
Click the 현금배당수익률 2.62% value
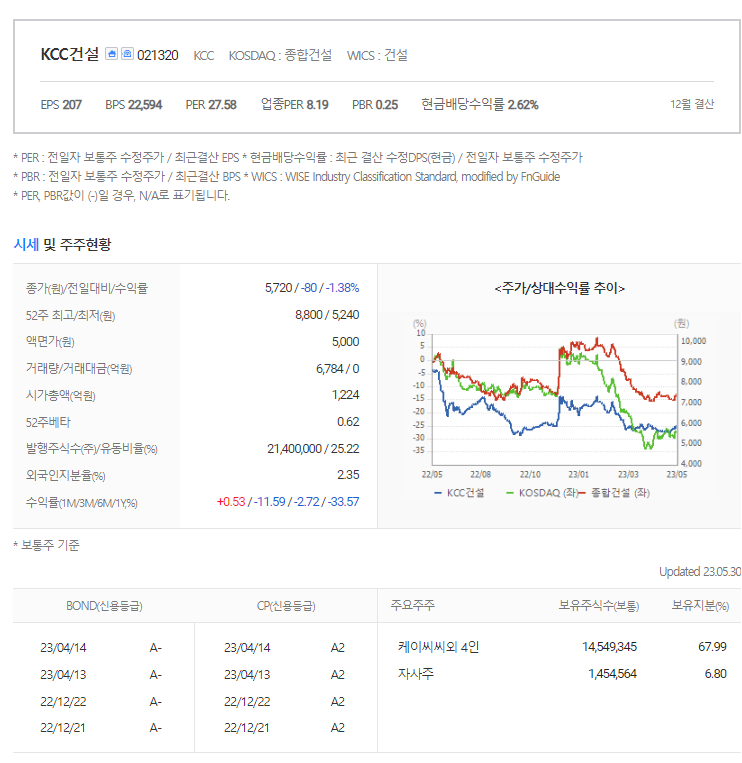coord(480,105)
